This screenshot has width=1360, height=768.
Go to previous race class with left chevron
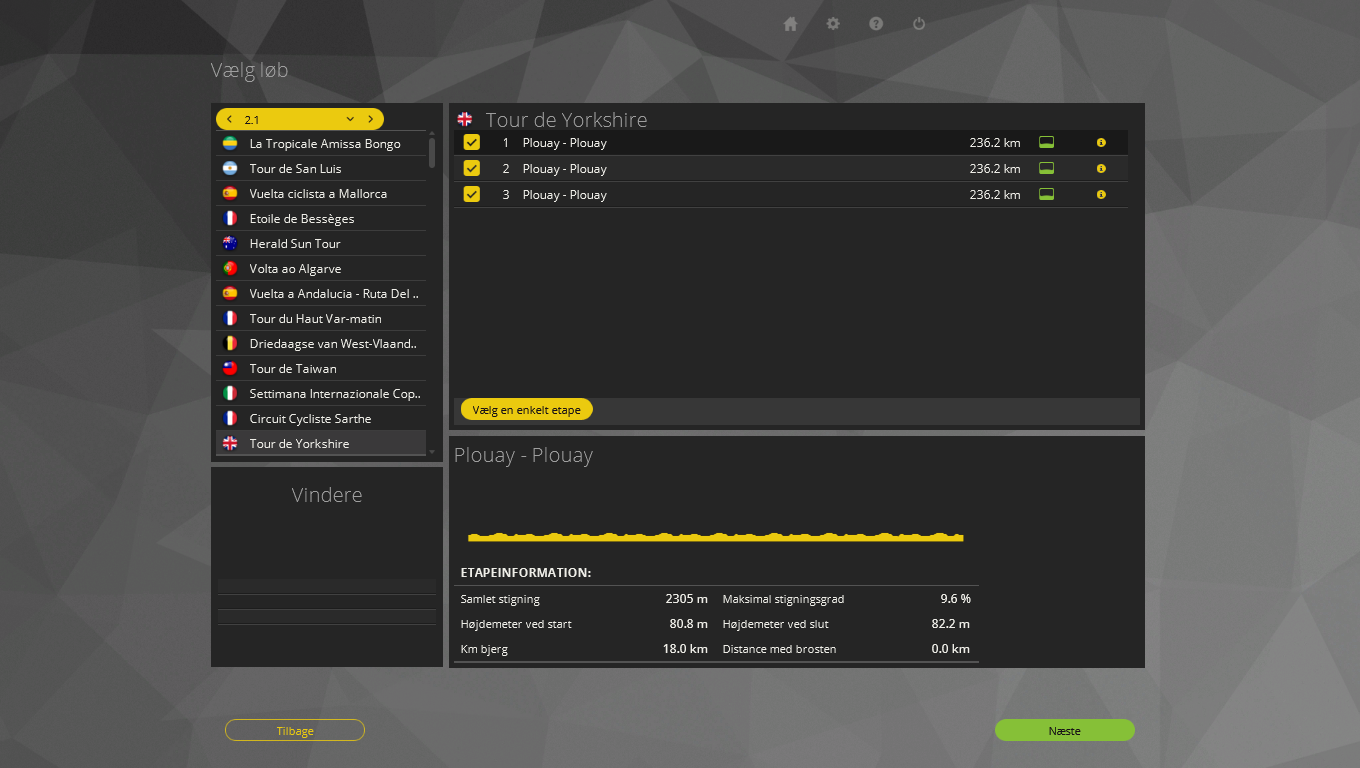click(230, 119)
